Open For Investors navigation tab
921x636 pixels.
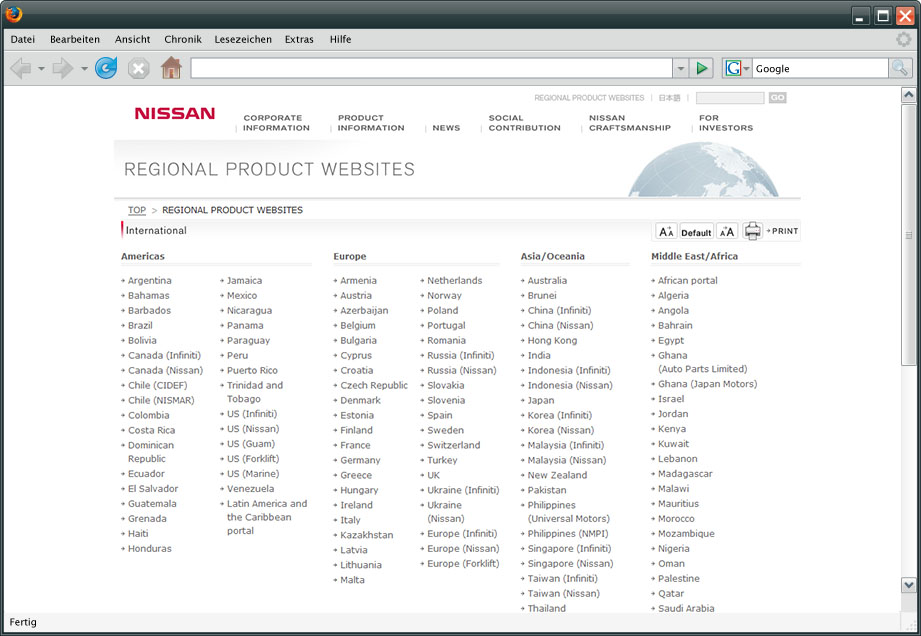click(726, 123)
